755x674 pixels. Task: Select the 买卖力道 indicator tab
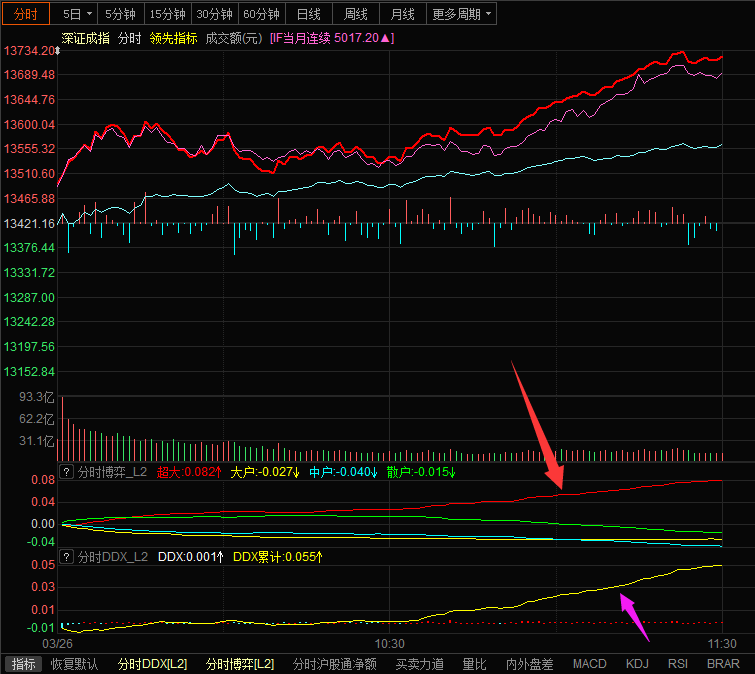(419, 664)
